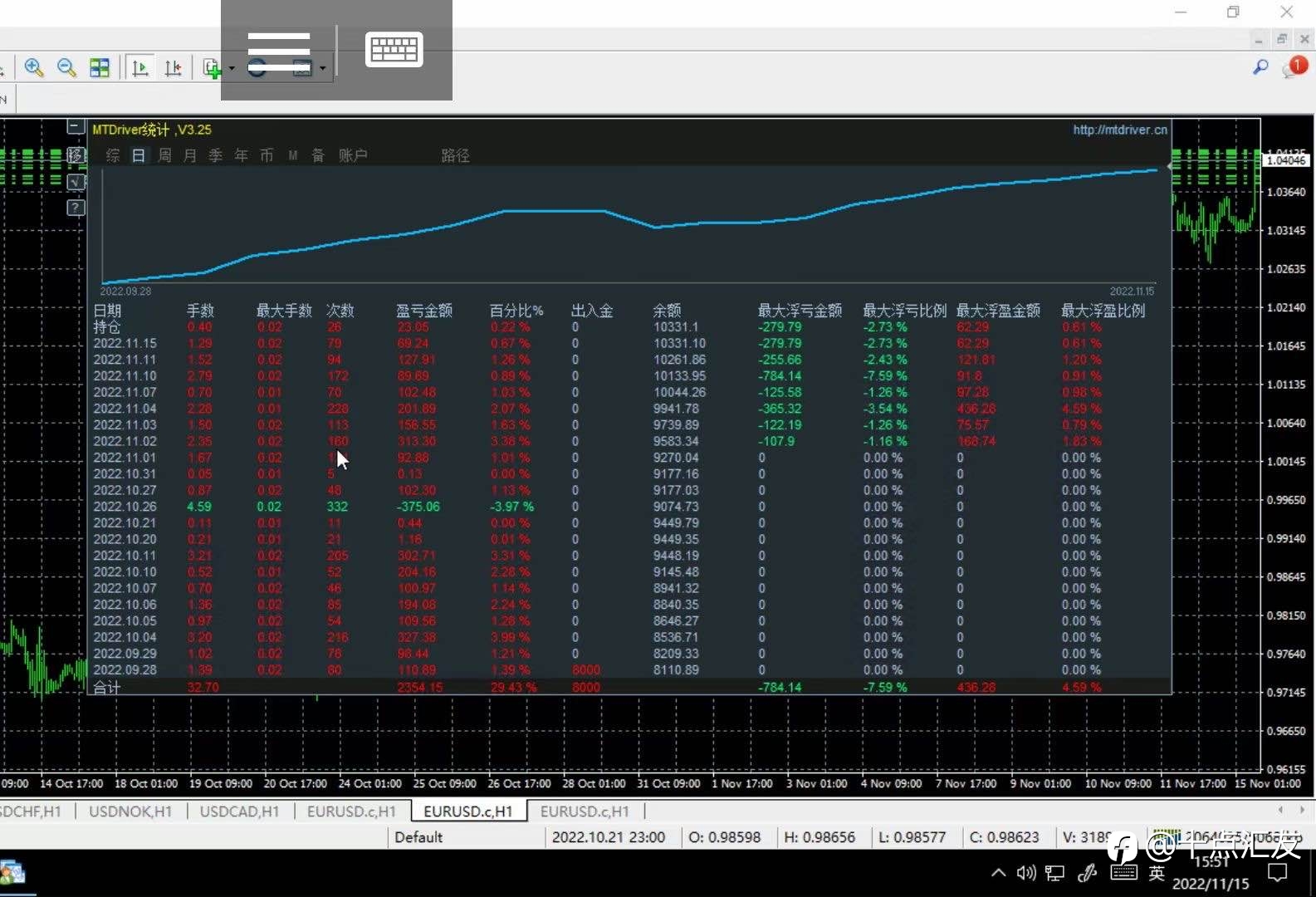This screenshot has width=1316, height=897.
Task: Click the 最大浮亏金额 column header
Action: coord(800,311)
